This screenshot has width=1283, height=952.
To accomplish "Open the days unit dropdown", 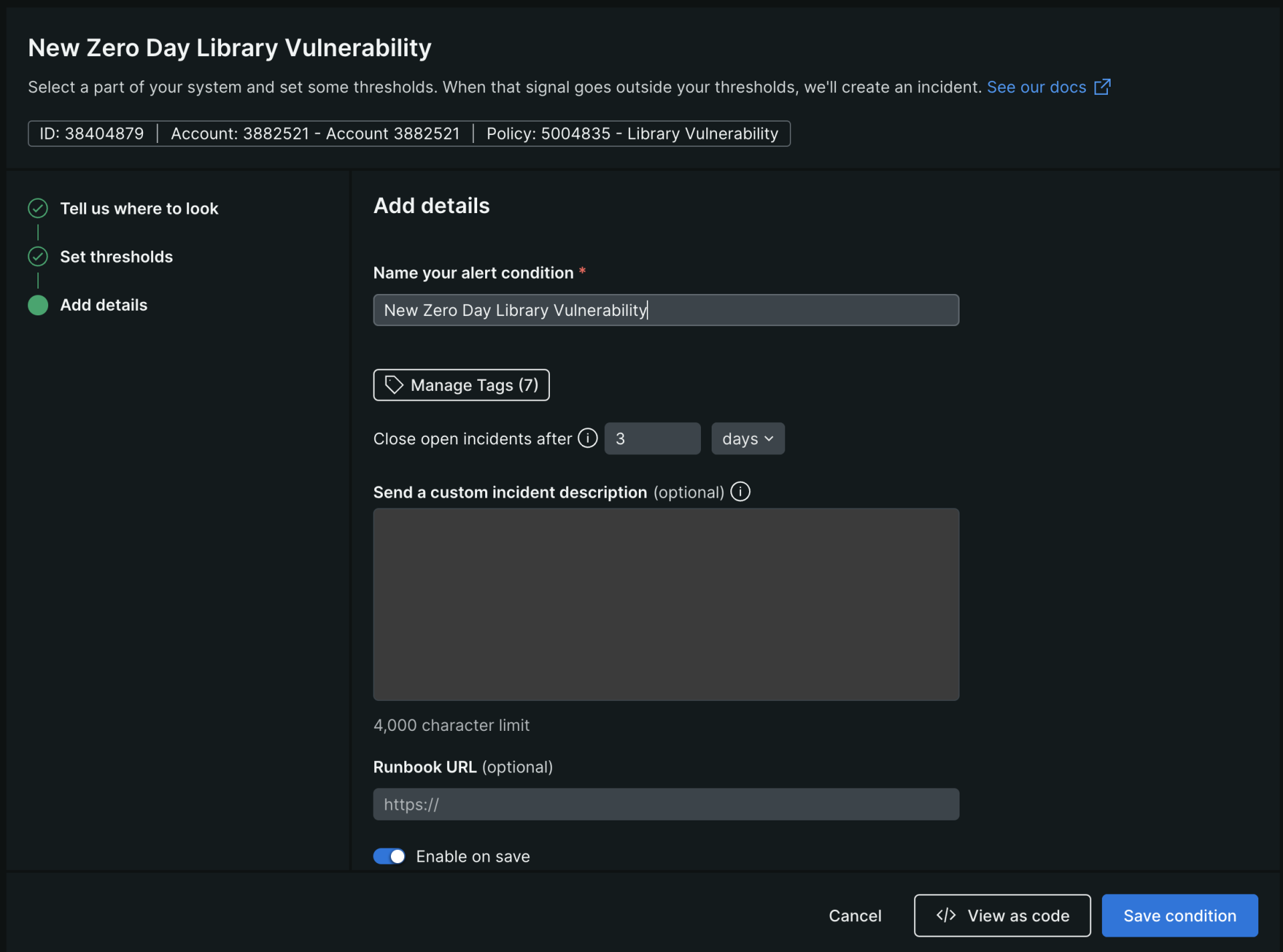I will click(x=747, y=438).
